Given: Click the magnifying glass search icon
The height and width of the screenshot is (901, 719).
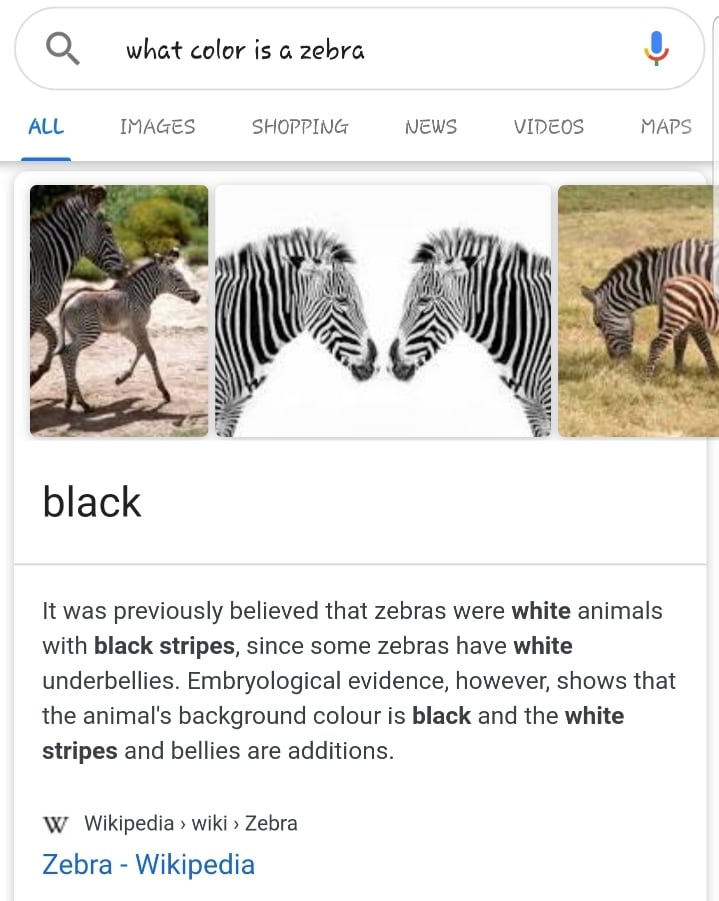Looking at the screenshot, I should tap(63, 48).
